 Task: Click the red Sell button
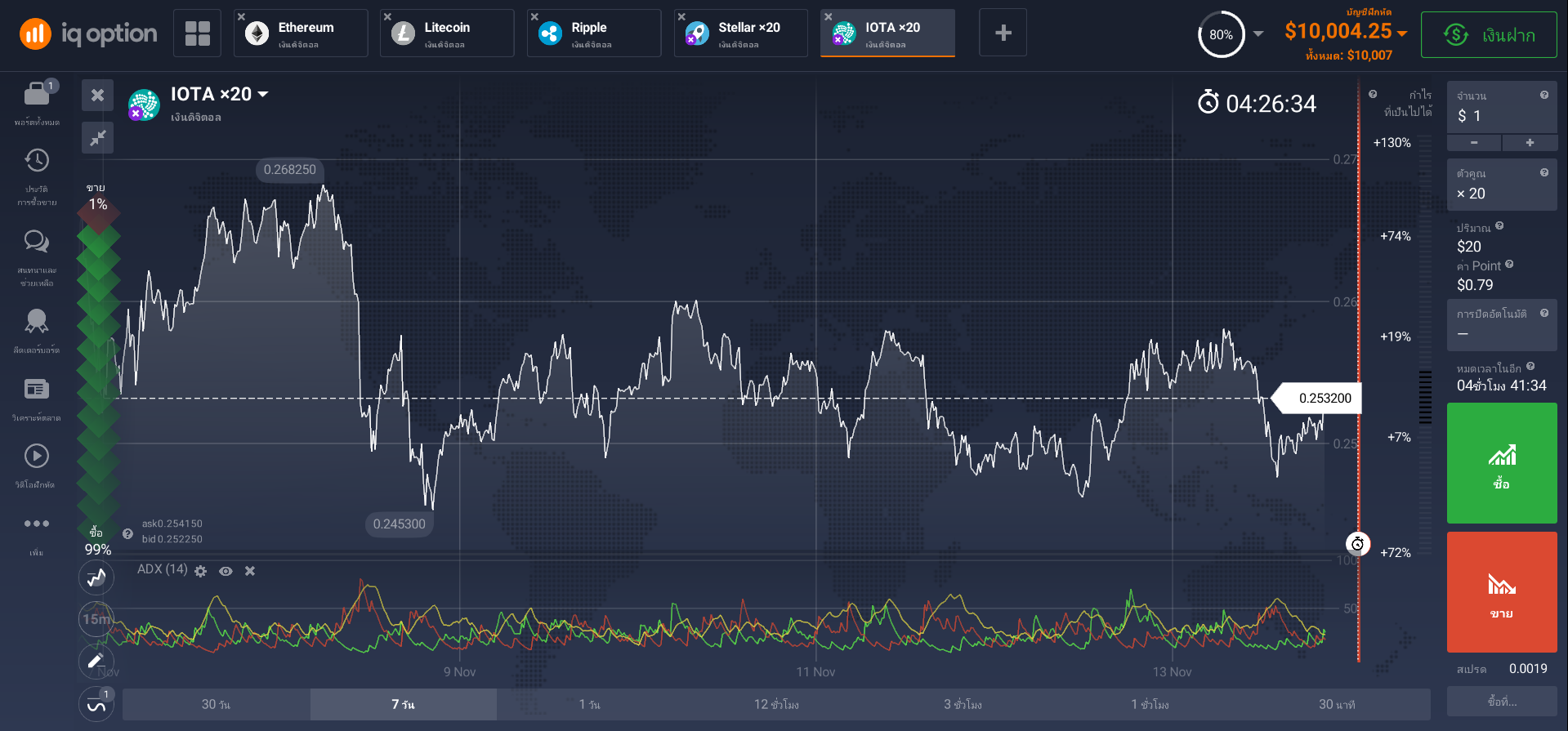coord(1501,592)
